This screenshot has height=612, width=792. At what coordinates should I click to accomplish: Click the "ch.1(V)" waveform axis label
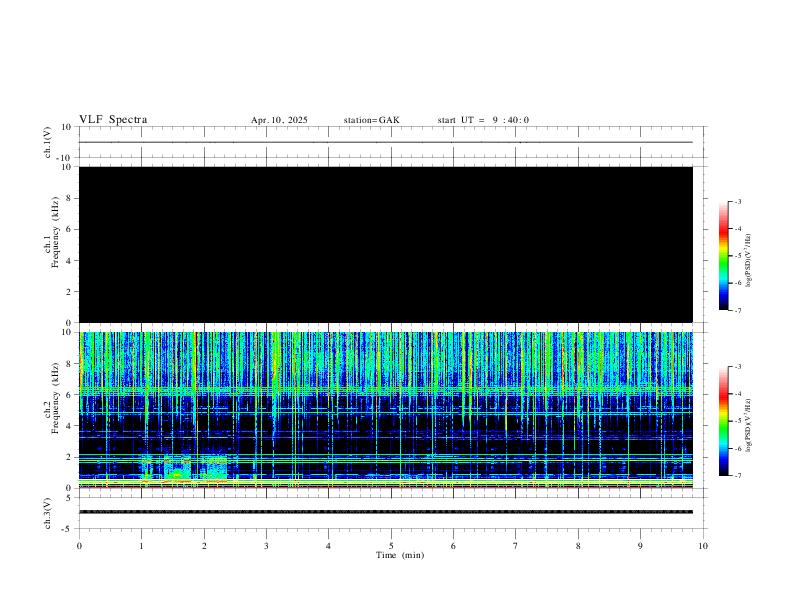click(48, 142)
